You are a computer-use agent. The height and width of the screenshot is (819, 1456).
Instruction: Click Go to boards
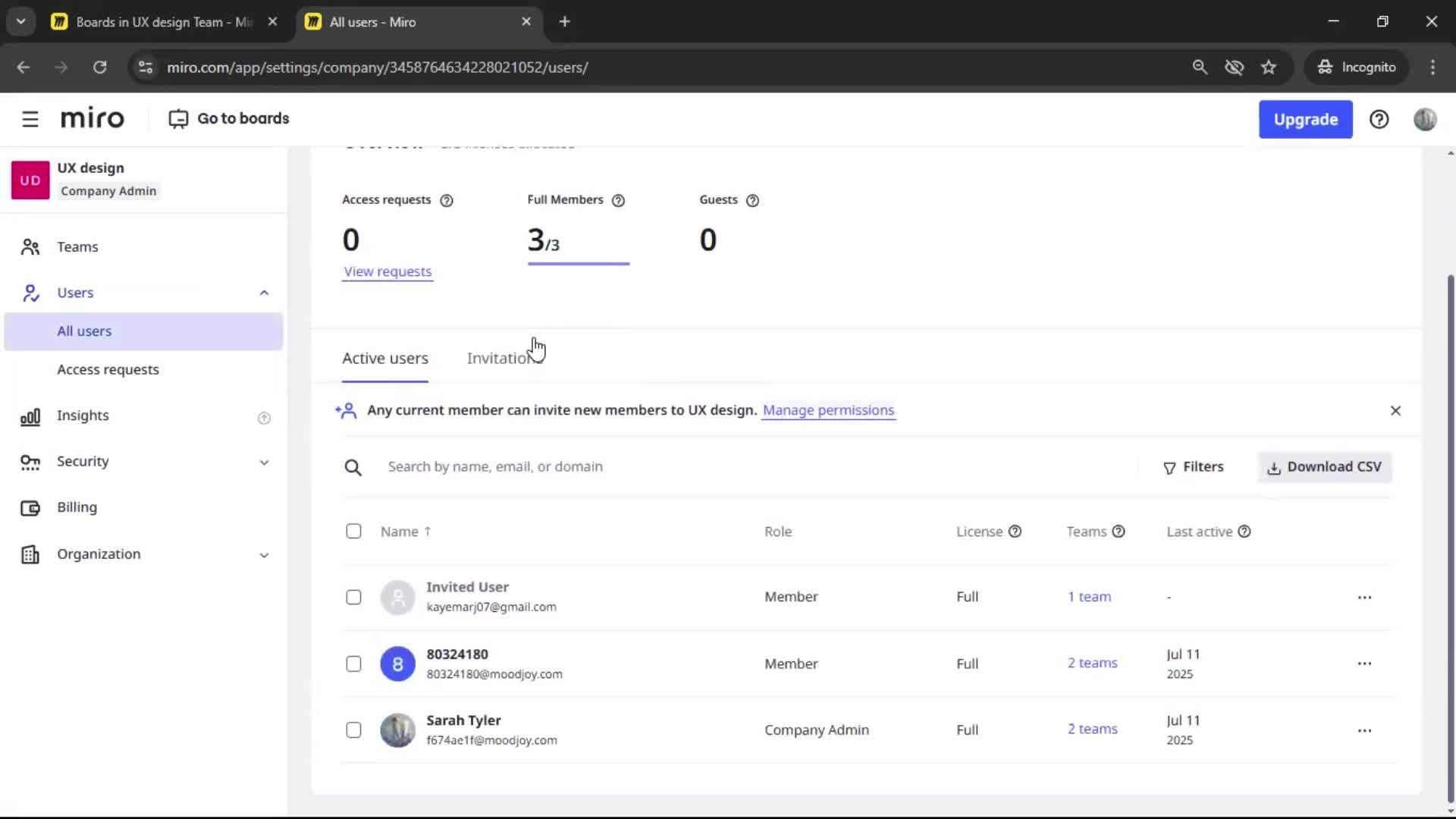229,119
